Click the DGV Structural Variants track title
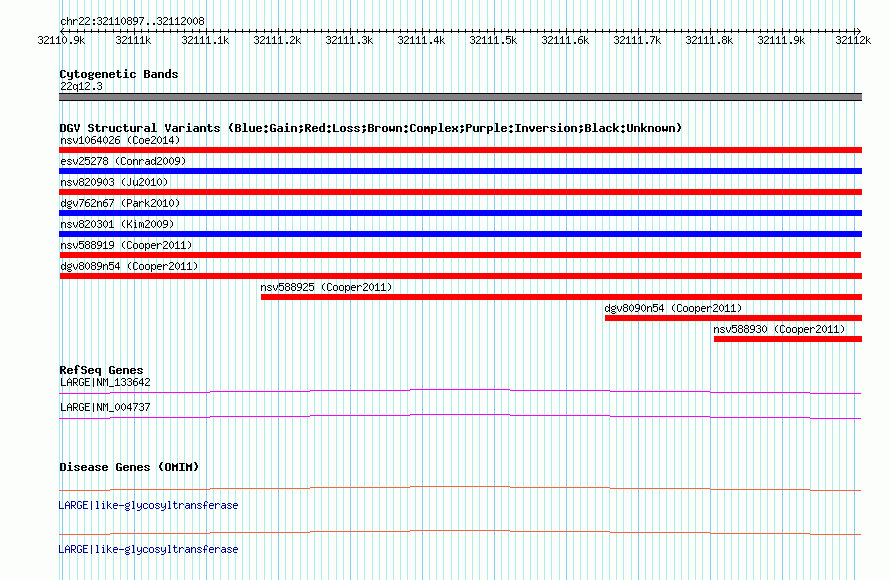Screen dimensions: 890x580 371,128
